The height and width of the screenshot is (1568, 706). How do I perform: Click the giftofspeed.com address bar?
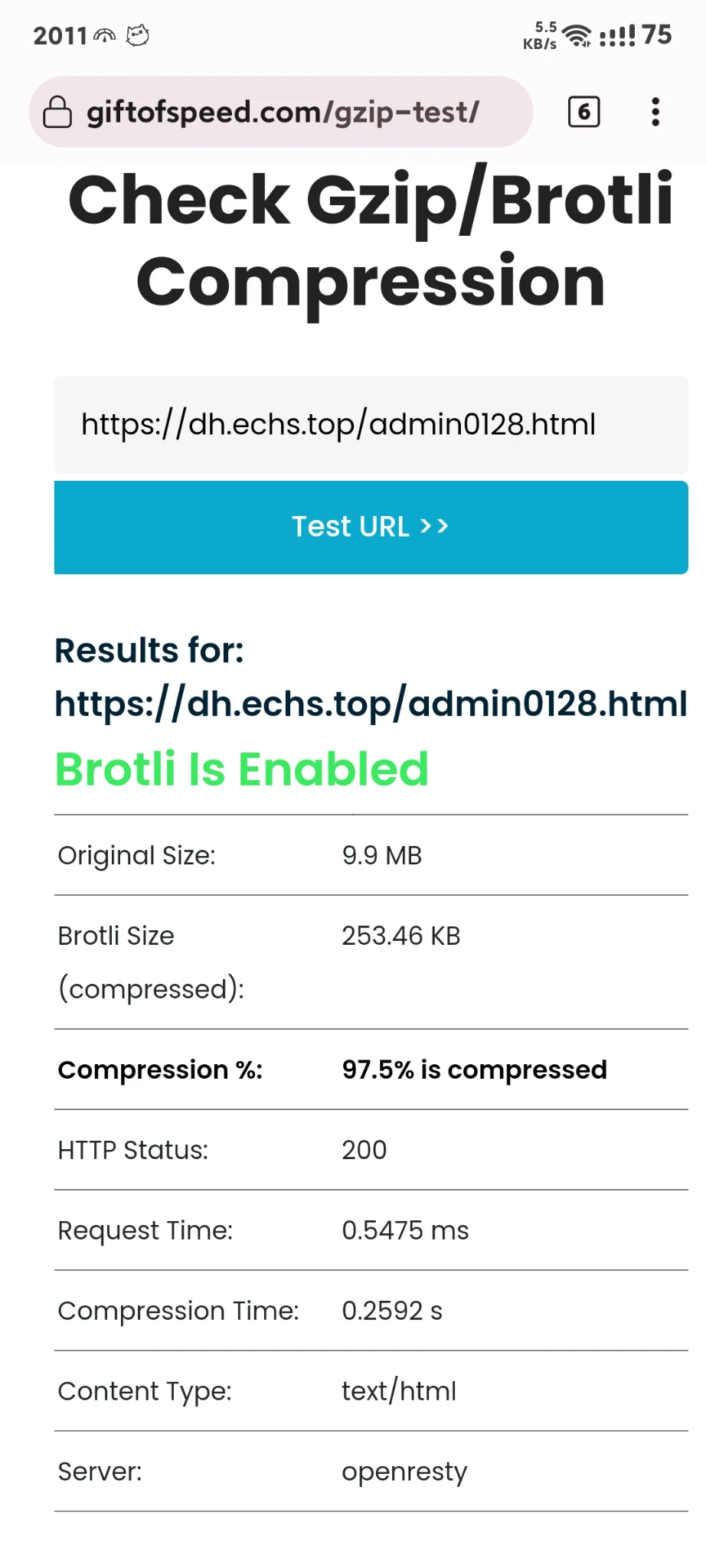pyautogui.click(x=282, y=112)
